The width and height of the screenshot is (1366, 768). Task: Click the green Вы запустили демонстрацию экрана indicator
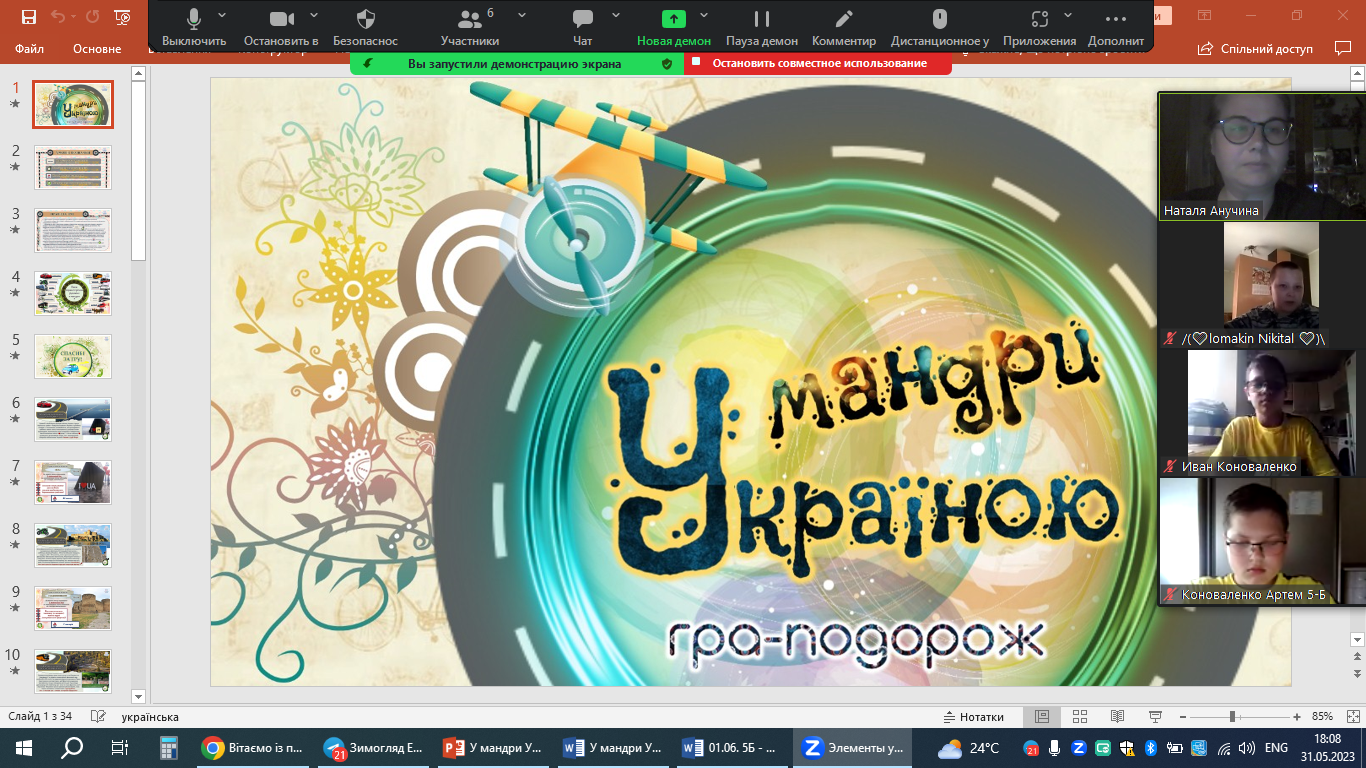517,63
